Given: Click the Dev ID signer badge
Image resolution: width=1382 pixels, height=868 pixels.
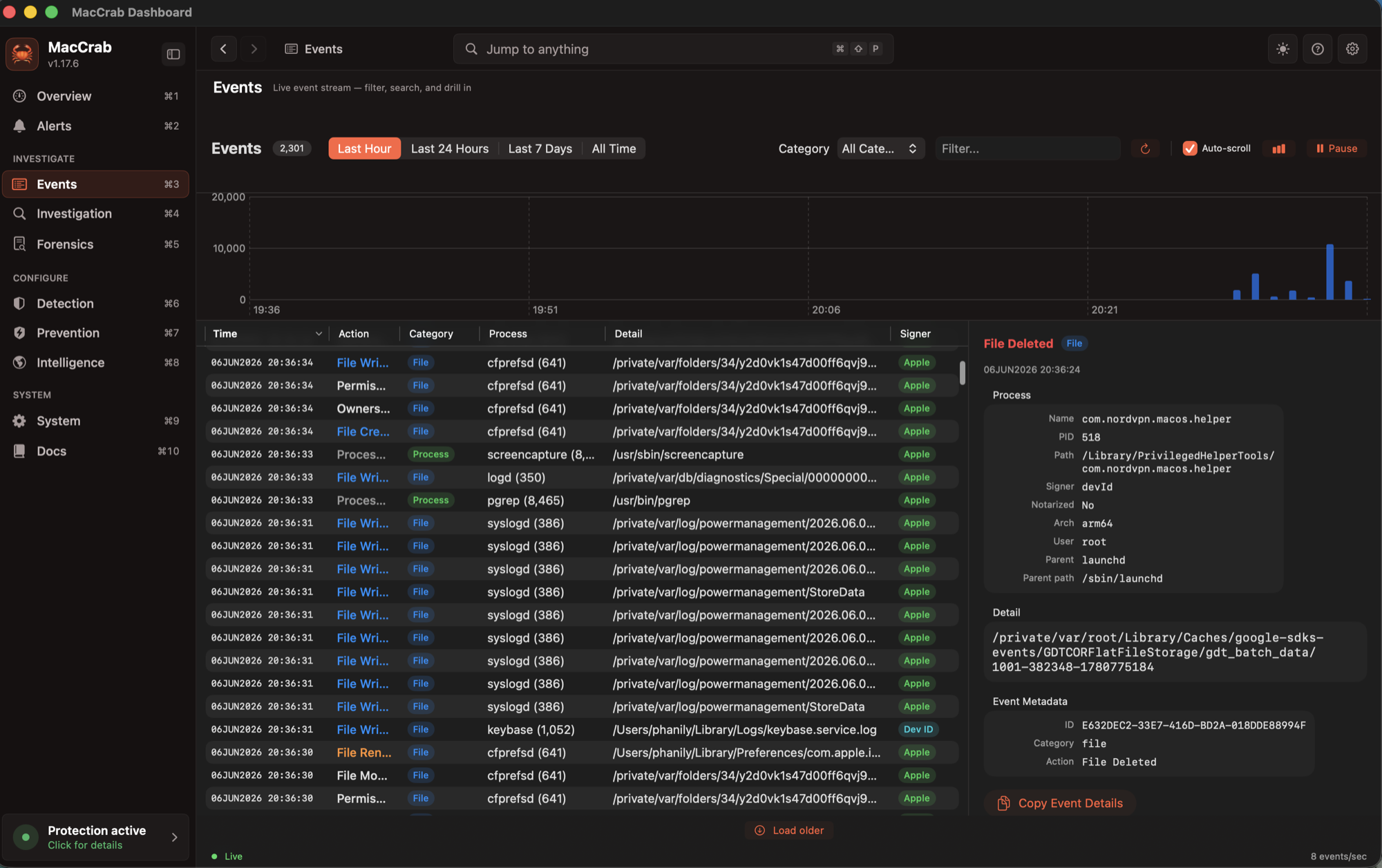Looking at the screenshot, I should click(918, 730).
